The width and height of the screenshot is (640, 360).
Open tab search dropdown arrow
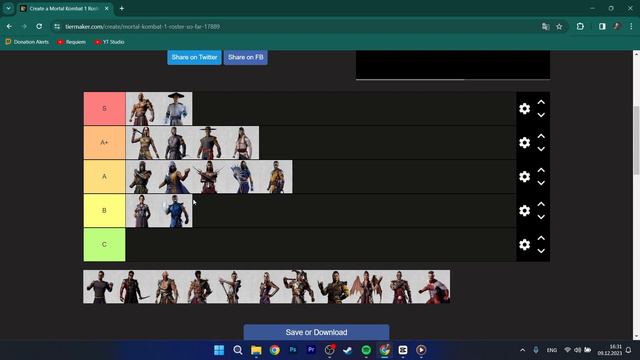8,9
